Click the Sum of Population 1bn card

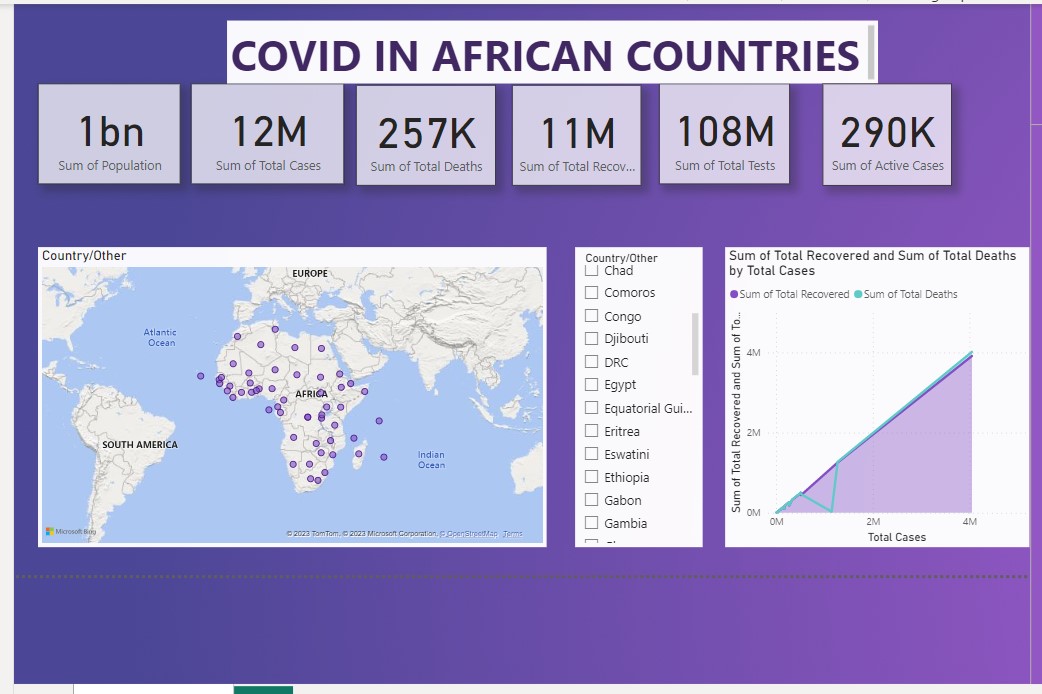[109, 134]
